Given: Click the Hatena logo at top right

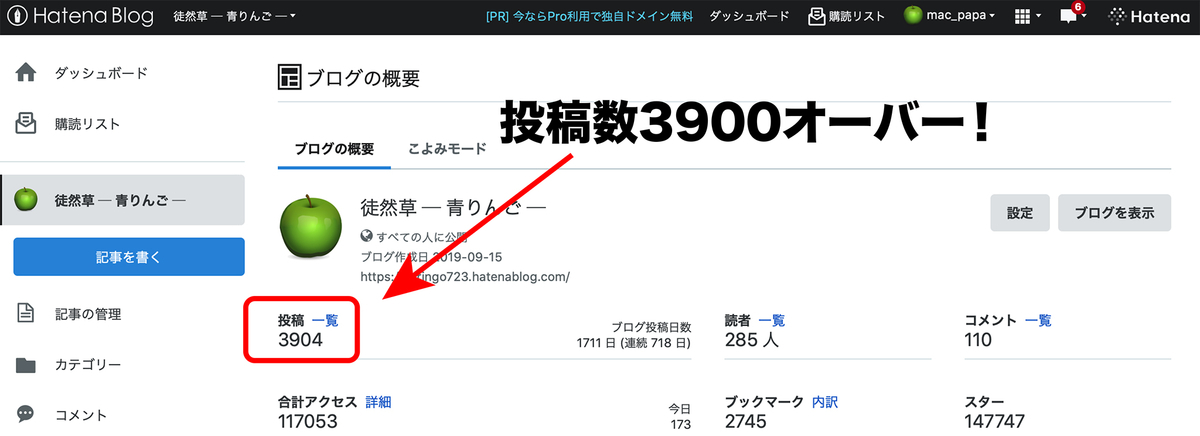Looking at the screenshot, I should pos(1150,16).
